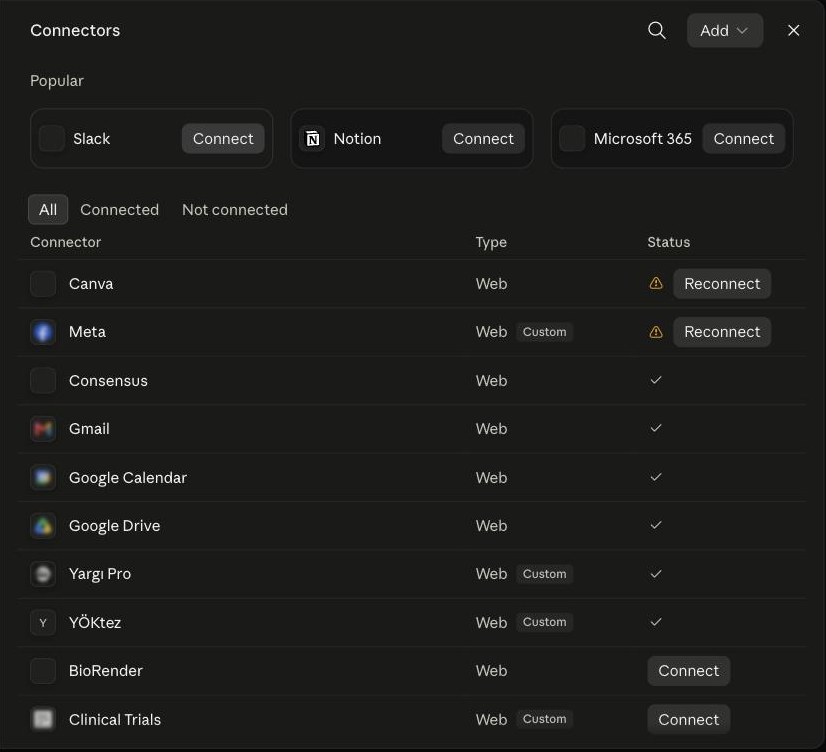Open the connectors search magnifier icon
This screenshot has height=752, width=826.
pyautogui.click(x=656, y=31)
